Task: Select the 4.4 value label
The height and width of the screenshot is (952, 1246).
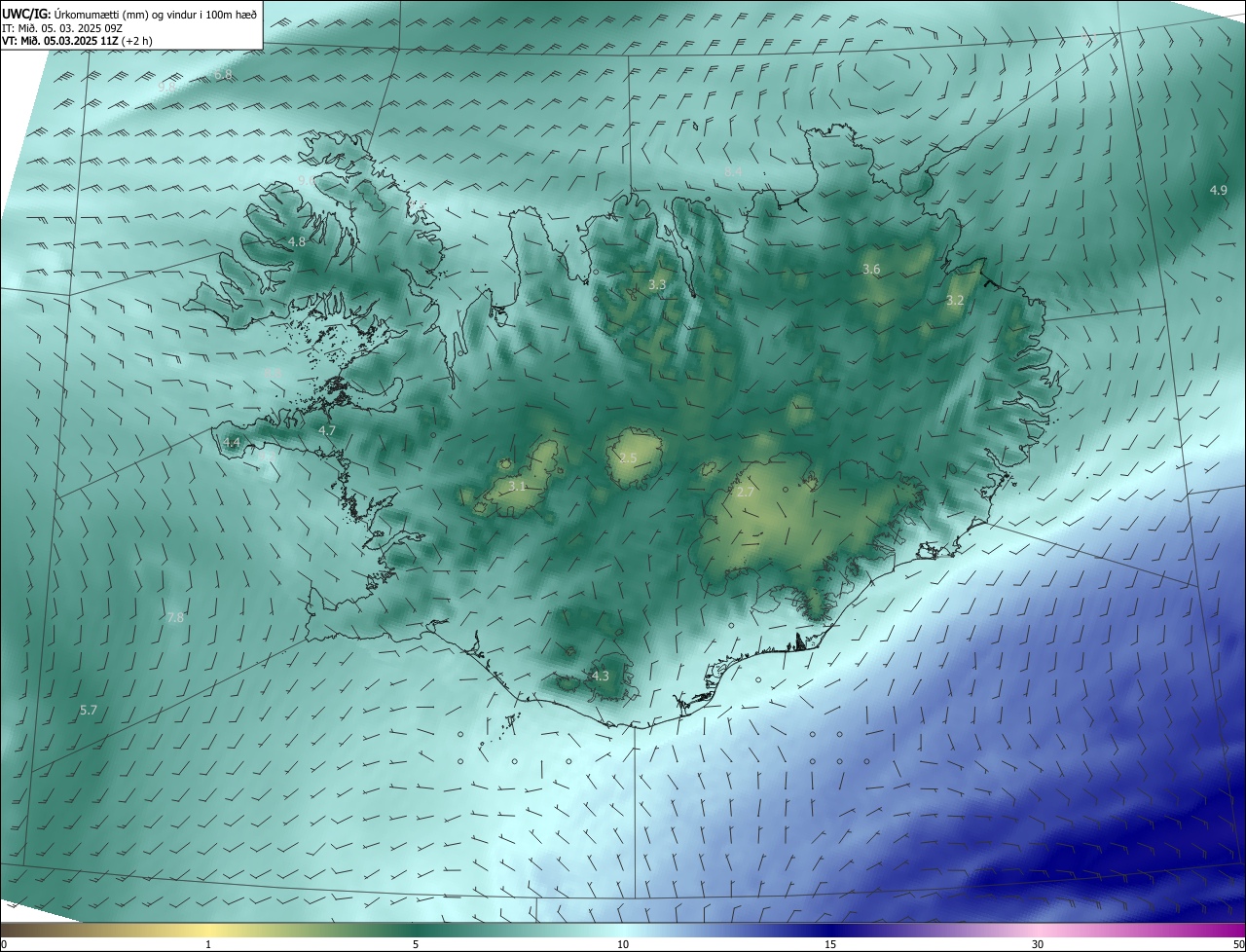Action: 231,443
